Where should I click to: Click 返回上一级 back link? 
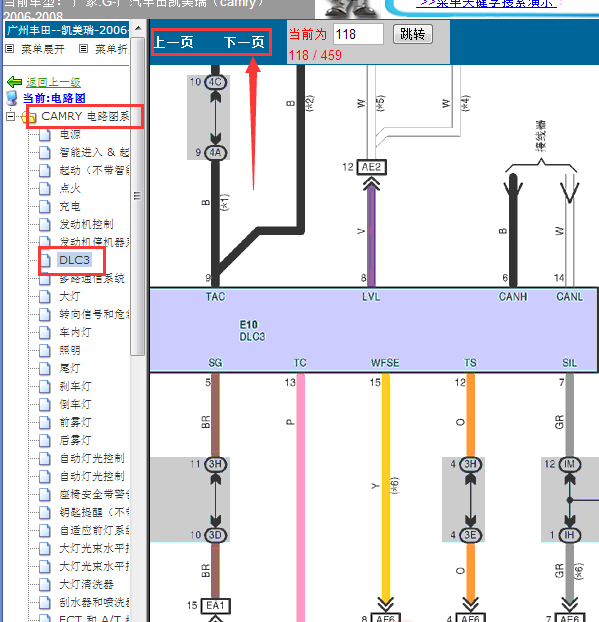tap(53, 82)
